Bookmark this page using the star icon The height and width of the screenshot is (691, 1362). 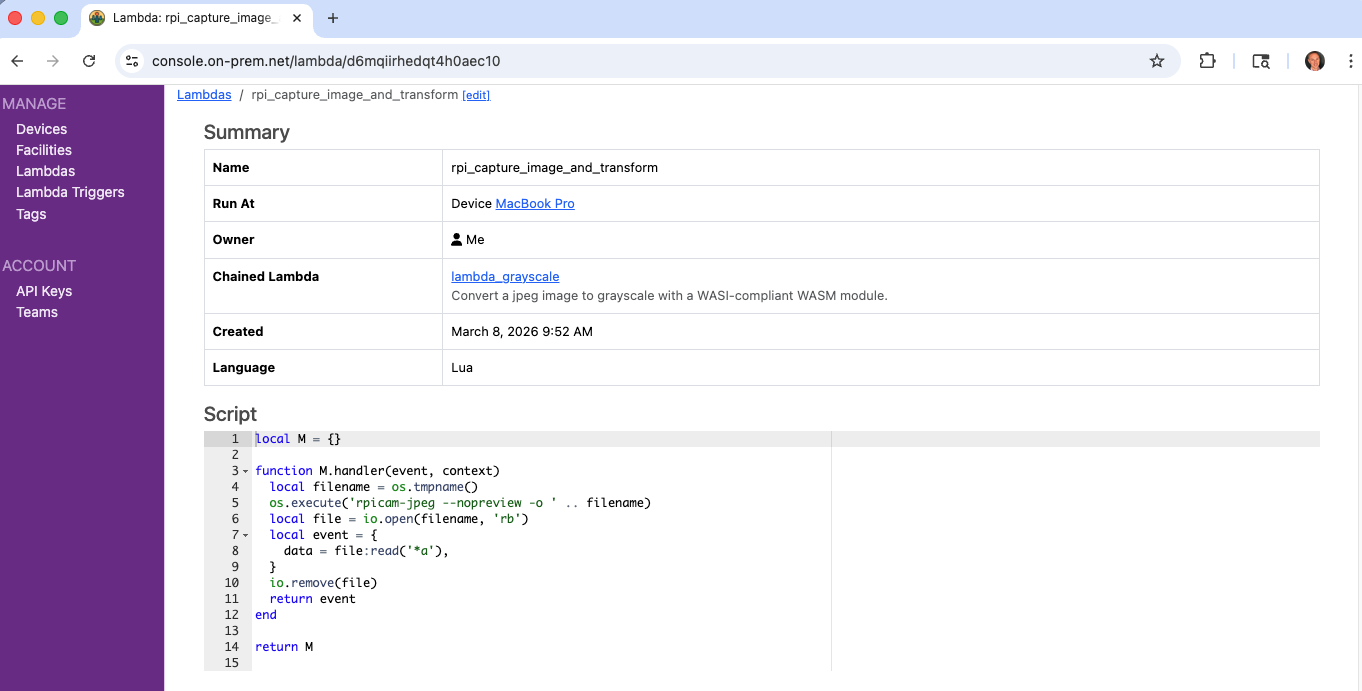(1157, 61)
